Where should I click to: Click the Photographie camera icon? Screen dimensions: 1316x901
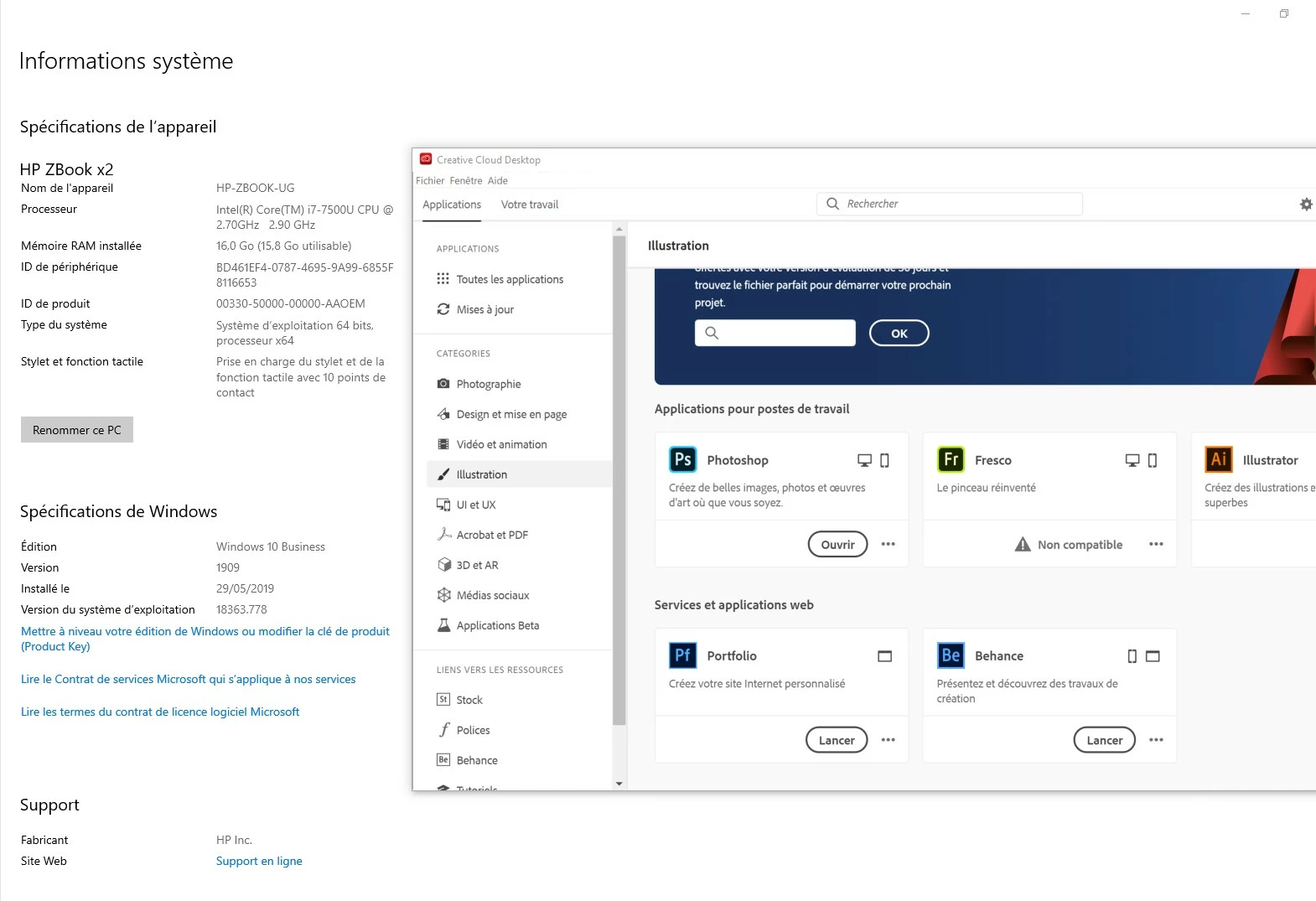tap(443, 384)
